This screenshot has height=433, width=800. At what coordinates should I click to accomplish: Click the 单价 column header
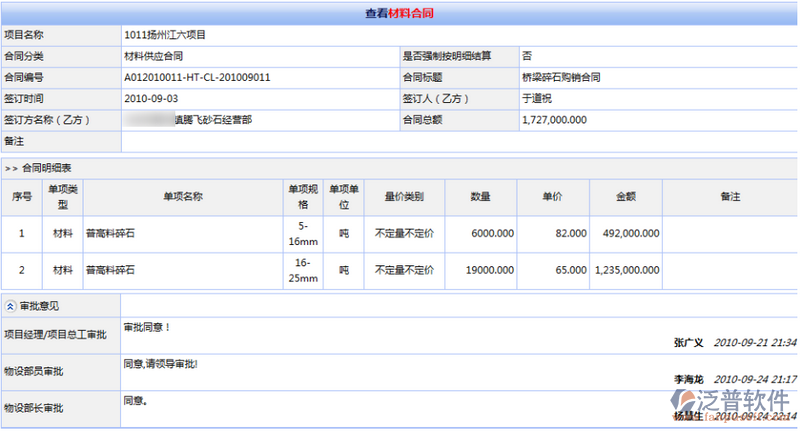tap(553, 197)
